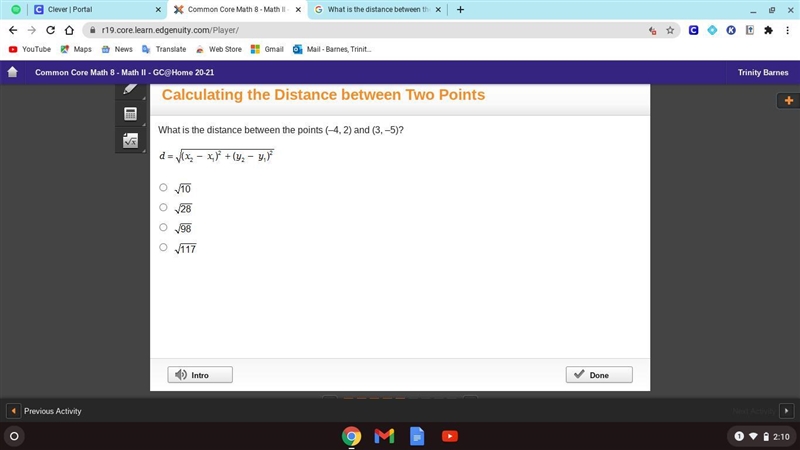The height and width of the screenshot is (450, 800).
Task: Open Maps bookmark
Action: click(x=76, y=49)
